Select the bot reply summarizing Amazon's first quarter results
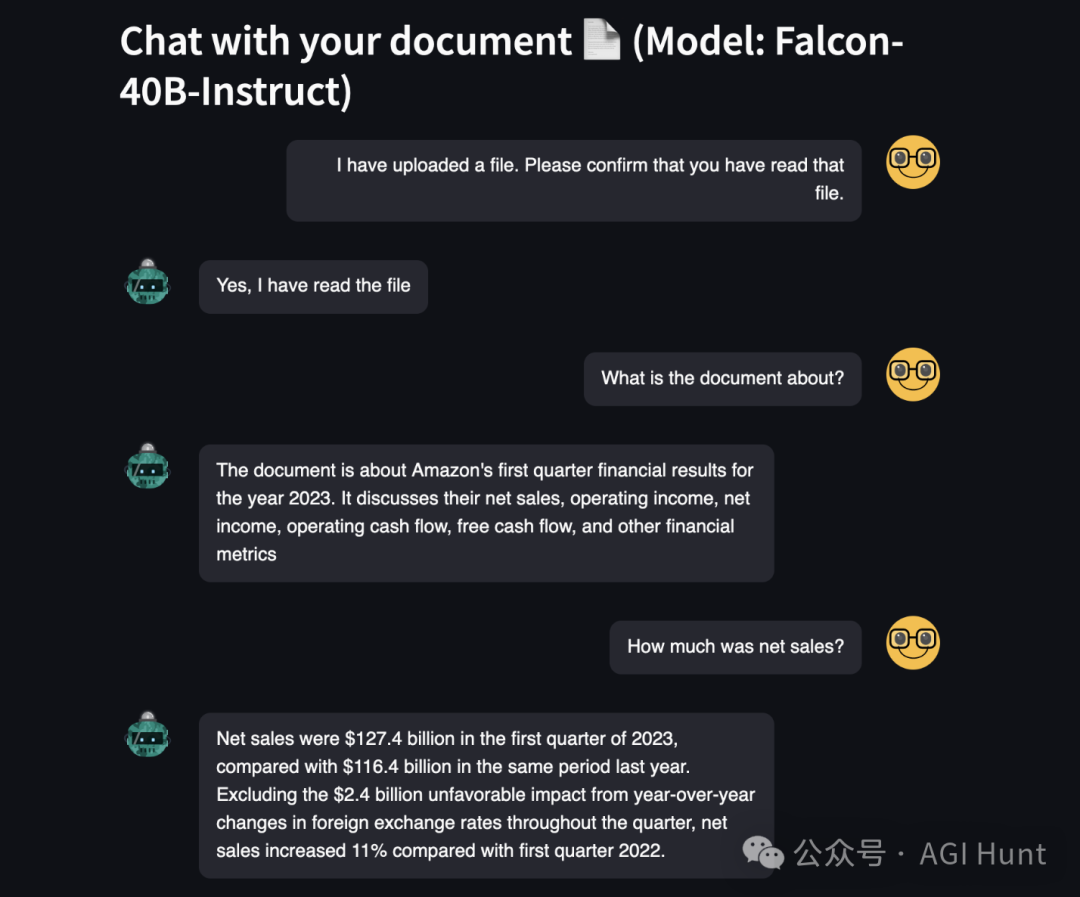The image size is (1080, 897). pyautogui.click(x=486, y=512)
